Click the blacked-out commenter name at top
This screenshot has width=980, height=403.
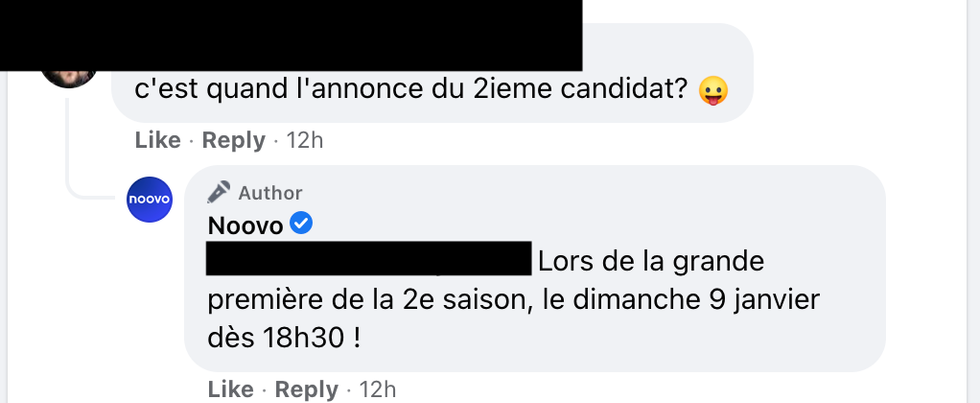[290, 35]
